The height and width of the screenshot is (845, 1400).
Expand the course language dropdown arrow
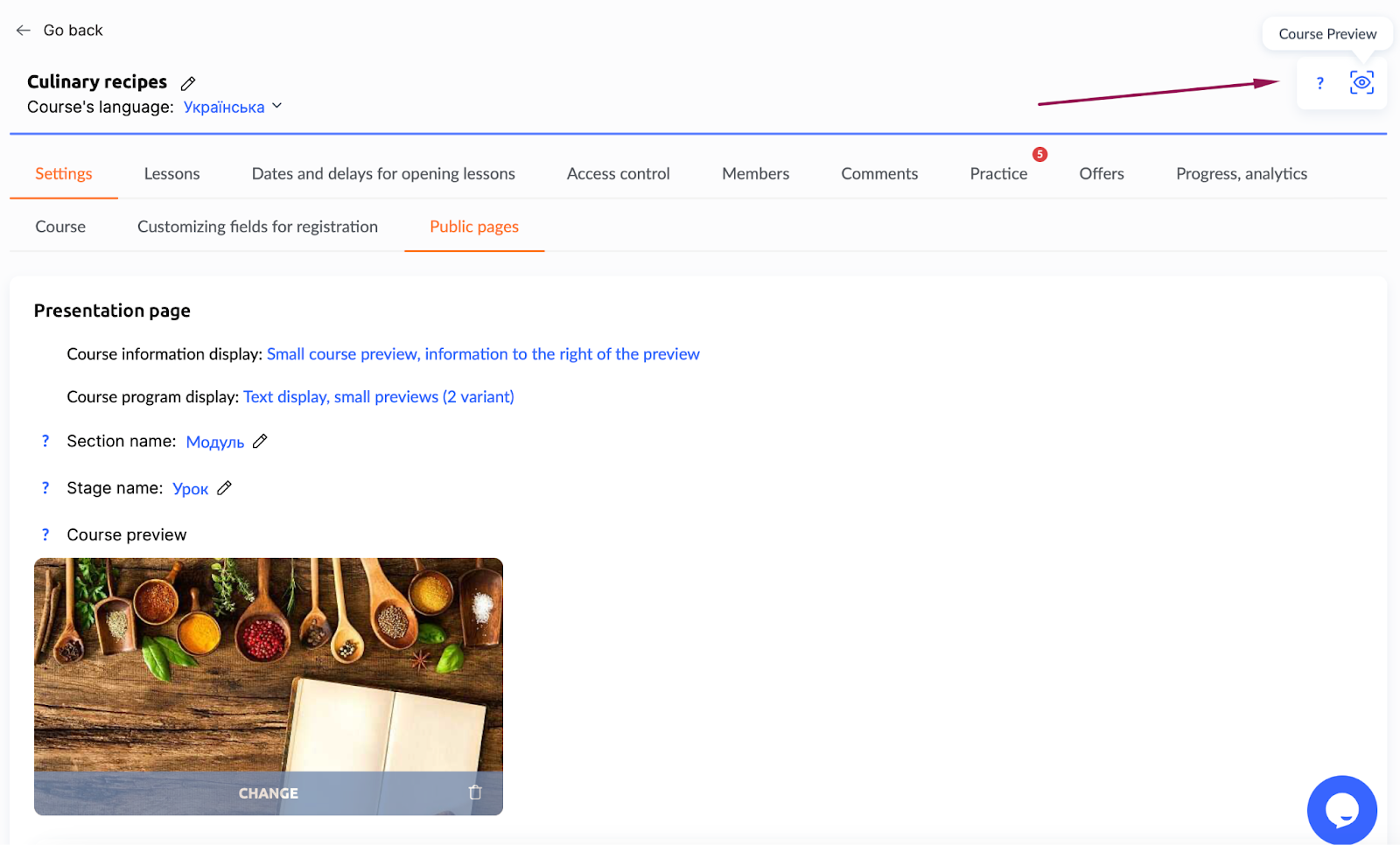point(277,106)
